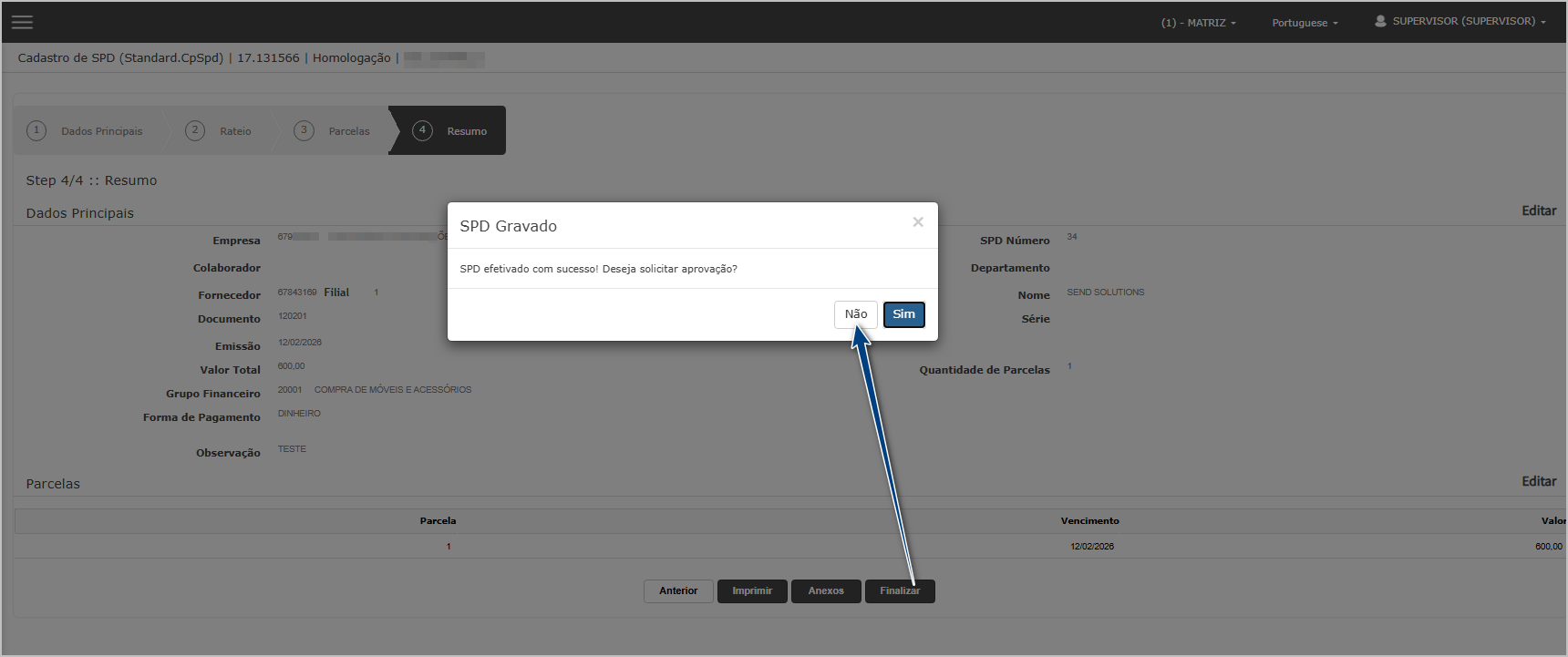The image size is (1568, 657).
Task: Expand the (1) - MATRIZ dropdown
Action: tap(1198, 23)
